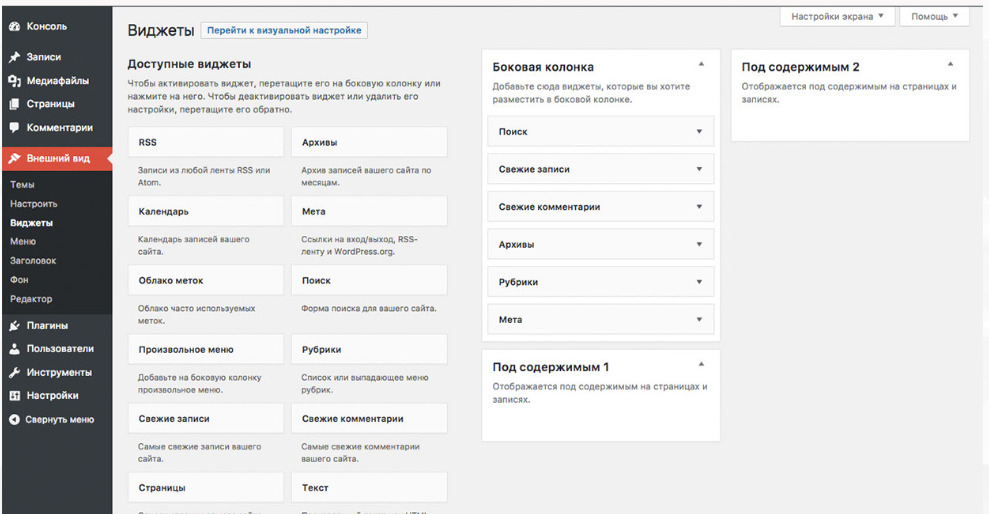This screenshot has width=989, height=514.
Task: Open Пользователи in the admin menu
Action: (60, 349)
